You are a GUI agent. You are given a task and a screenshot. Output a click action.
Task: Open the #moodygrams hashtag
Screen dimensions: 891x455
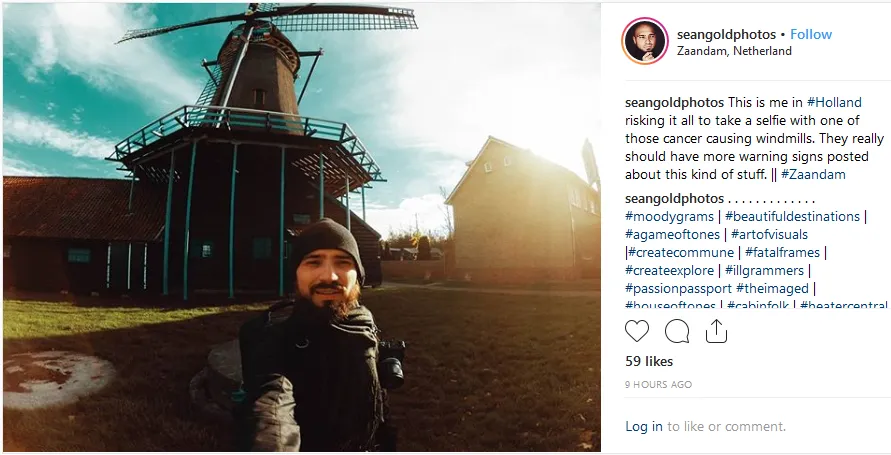coord(669,216)
